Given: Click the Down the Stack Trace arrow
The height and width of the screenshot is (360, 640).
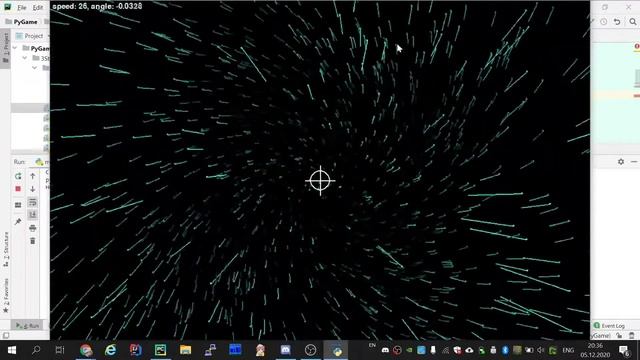Looking at the screenshot, I should coord(33,189).
